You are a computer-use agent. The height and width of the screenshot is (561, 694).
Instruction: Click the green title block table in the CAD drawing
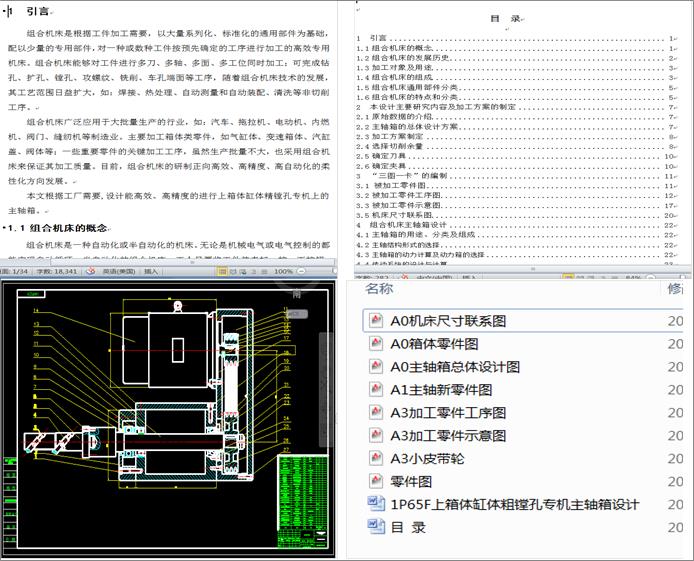303,501
